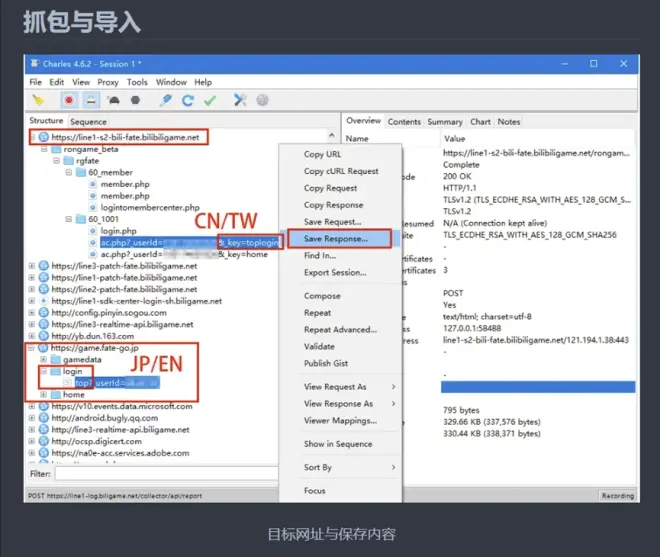
Task: Open the Tools wrench icon
Action: pyautogui.click(x=240, y=100)
